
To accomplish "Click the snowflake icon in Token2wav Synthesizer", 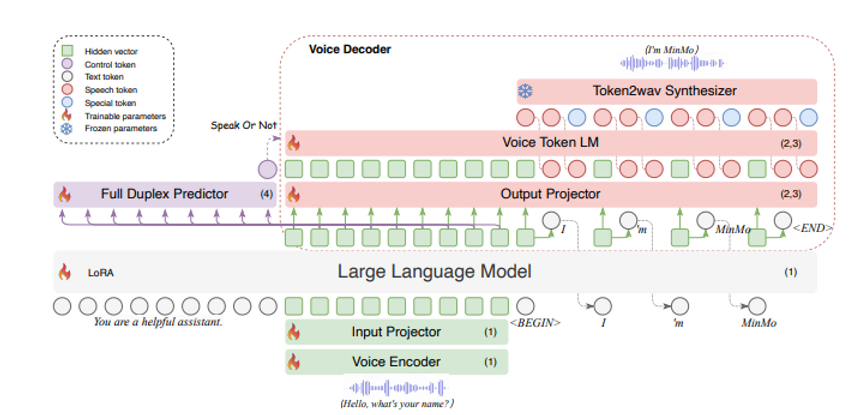I will [525, 92].
